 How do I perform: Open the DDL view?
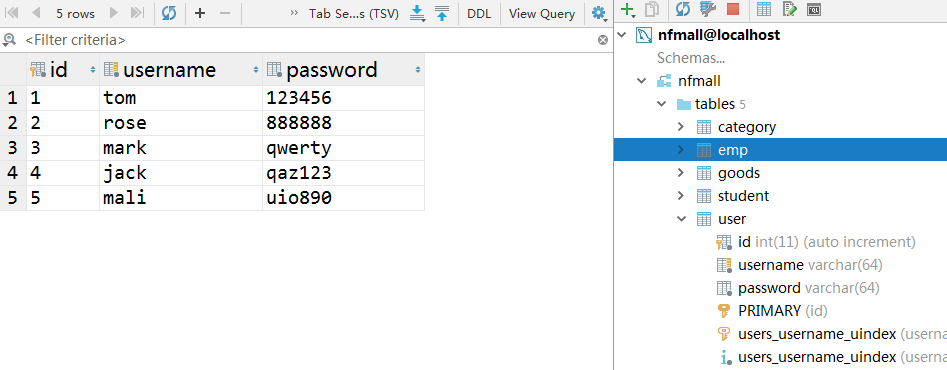pos(479,13)
